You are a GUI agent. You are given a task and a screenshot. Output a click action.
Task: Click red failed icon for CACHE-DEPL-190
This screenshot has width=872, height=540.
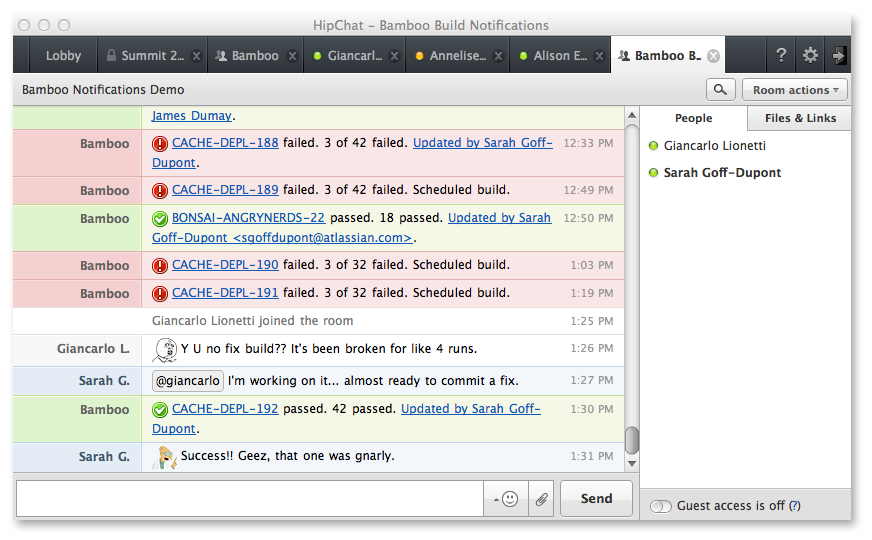[160, 266]
